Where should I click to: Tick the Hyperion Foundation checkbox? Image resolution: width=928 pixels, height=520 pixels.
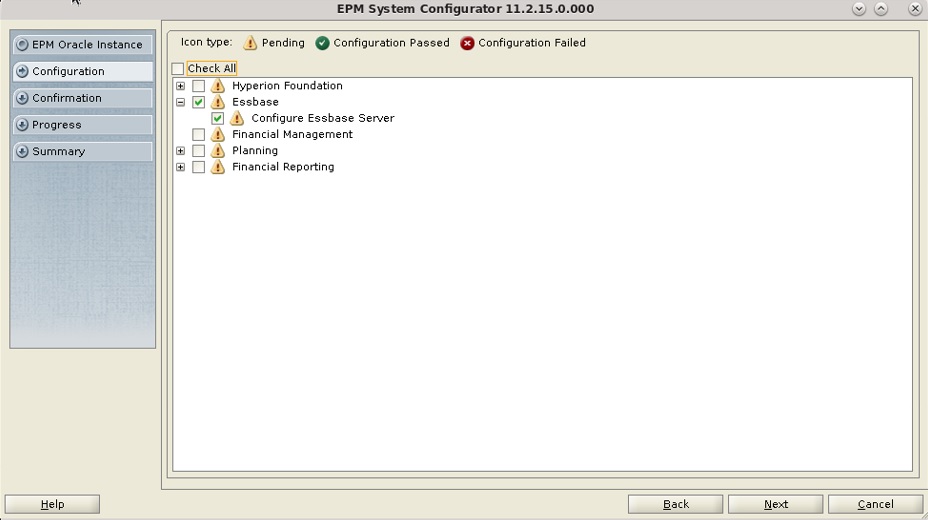point(198,86)
